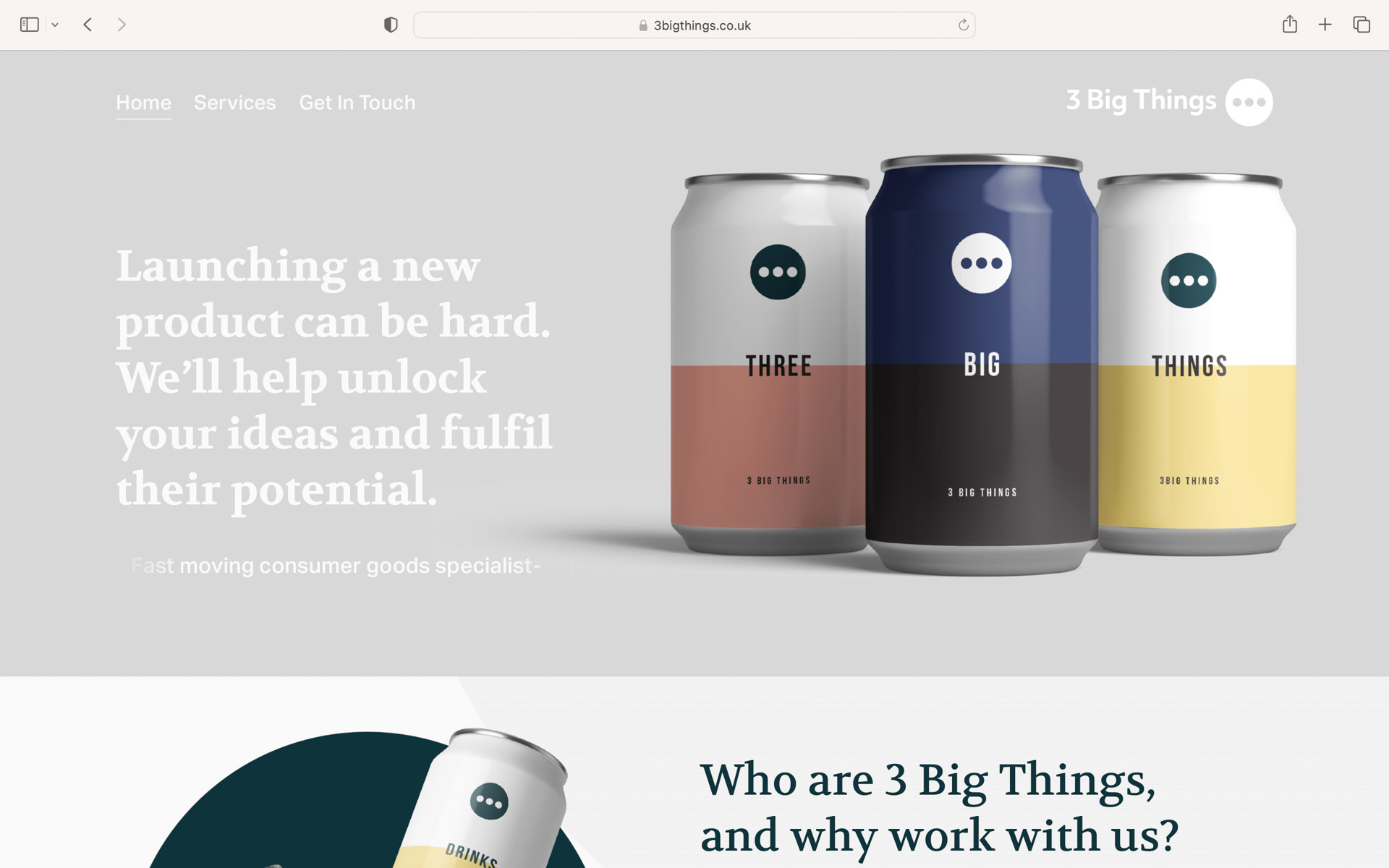Screen dimensions: 1389x868
Task: Show tab overview
Action: point(1362,25)
